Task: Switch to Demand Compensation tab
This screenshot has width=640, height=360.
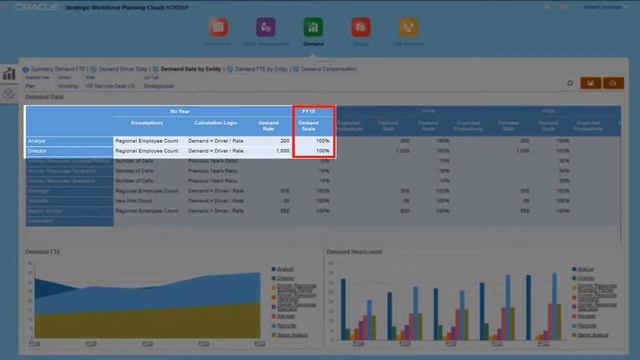Action: point(329,69)
